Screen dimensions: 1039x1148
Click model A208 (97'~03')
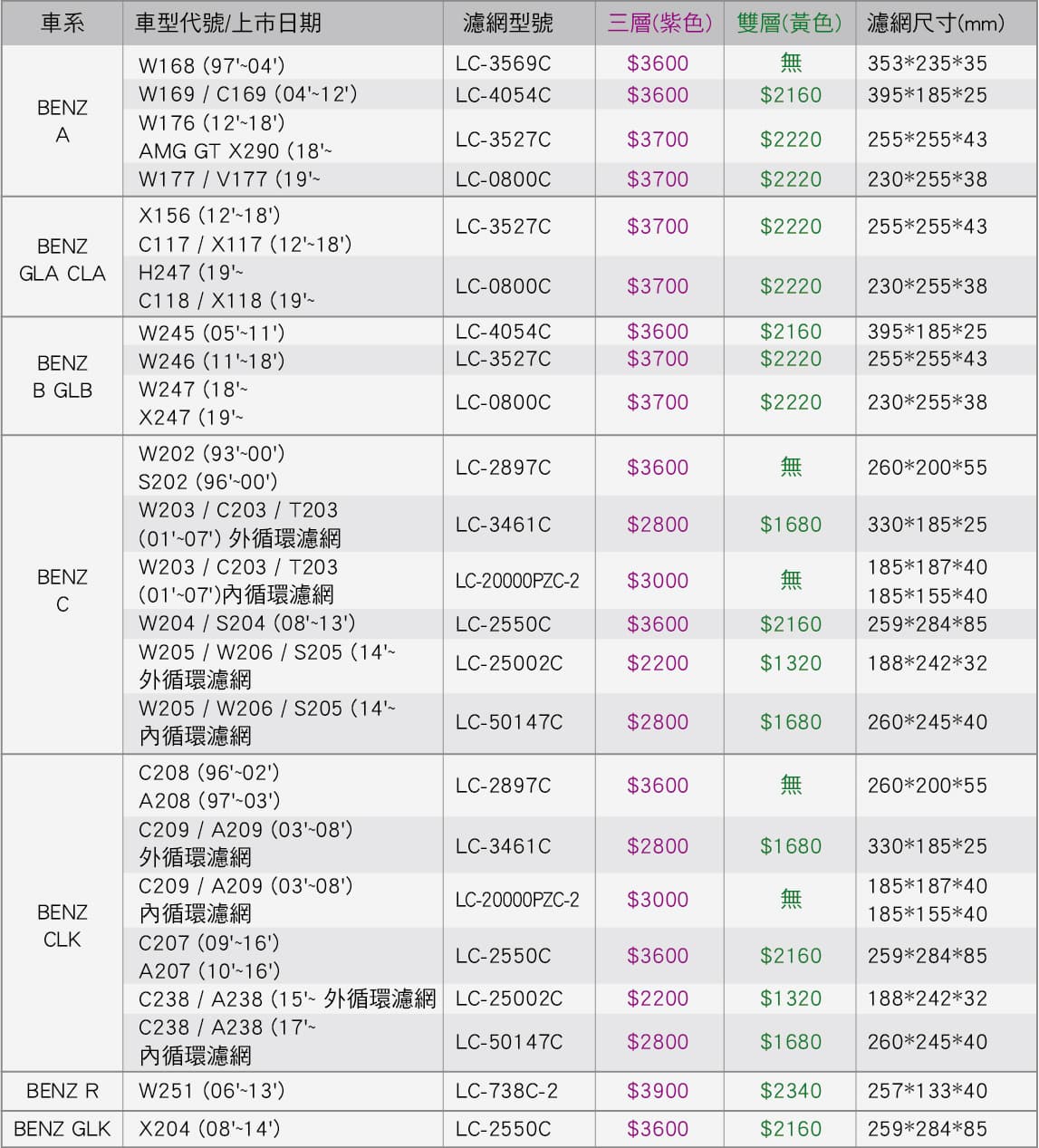pos(209,800)
